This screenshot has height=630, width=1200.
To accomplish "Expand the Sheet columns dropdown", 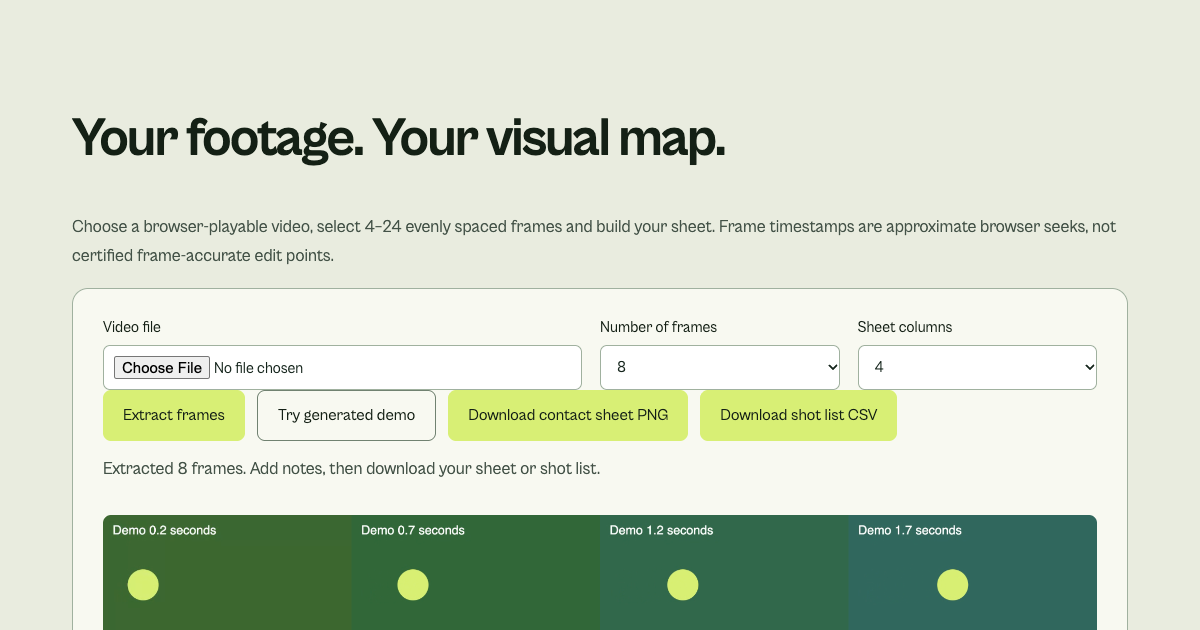I will 977,368.
